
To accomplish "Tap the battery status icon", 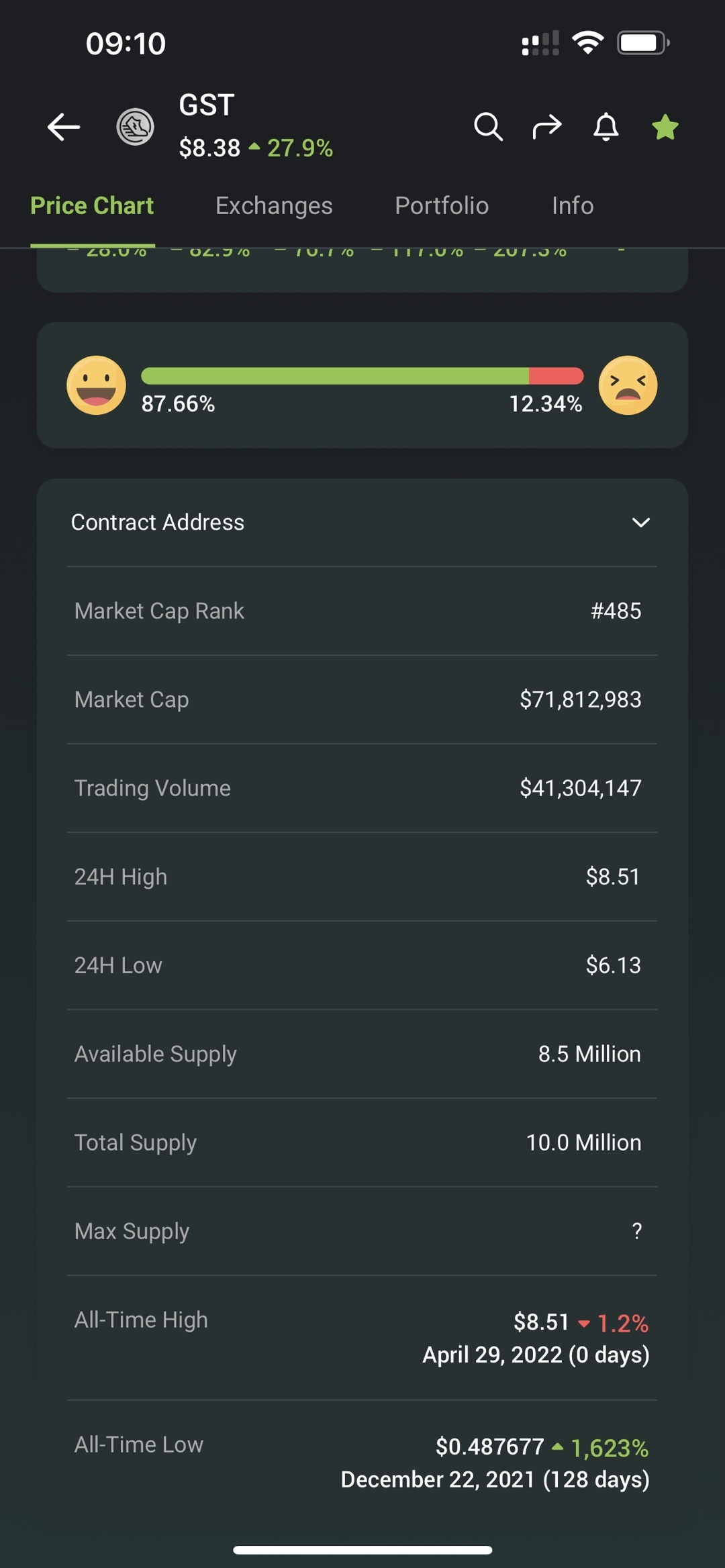I will point(643,43).
